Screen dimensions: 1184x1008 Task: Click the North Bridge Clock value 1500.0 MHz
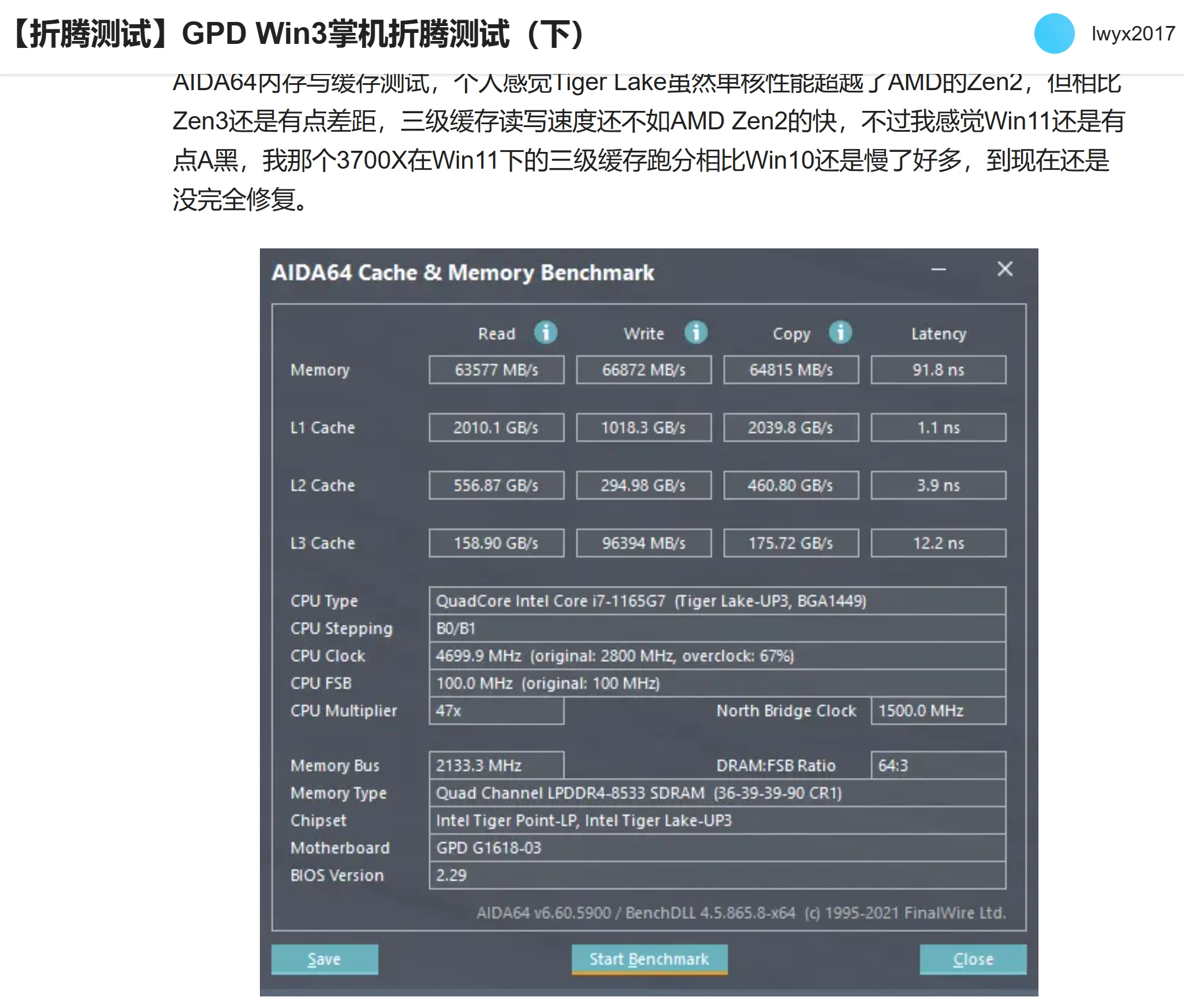tap(939, 711)
